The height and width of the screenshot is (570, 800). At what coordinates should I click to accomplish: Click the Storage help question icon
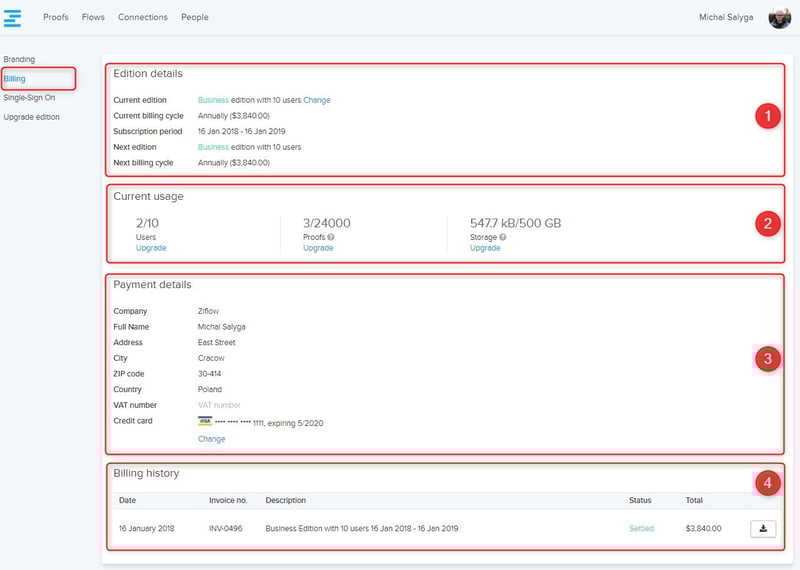point(502,237)
